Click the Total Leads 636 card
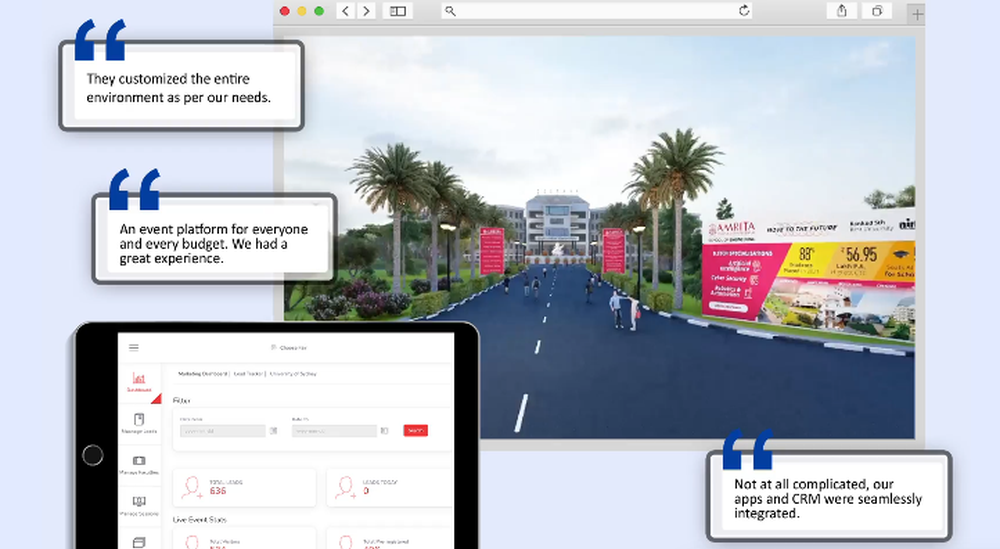The height and width of the screenshot is (549, 1000). [x=244, y=488]
